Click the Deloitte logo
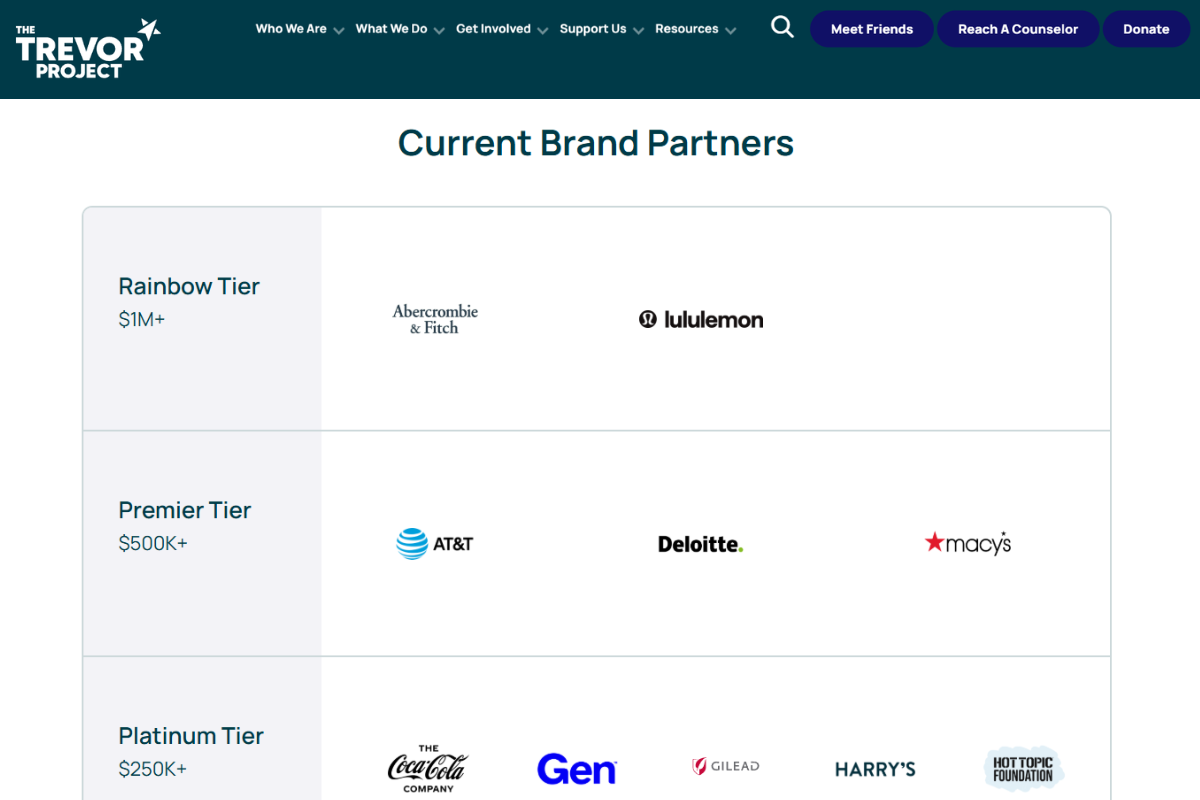This screenshot has width=1200, height=800. (x=700, y=543)
